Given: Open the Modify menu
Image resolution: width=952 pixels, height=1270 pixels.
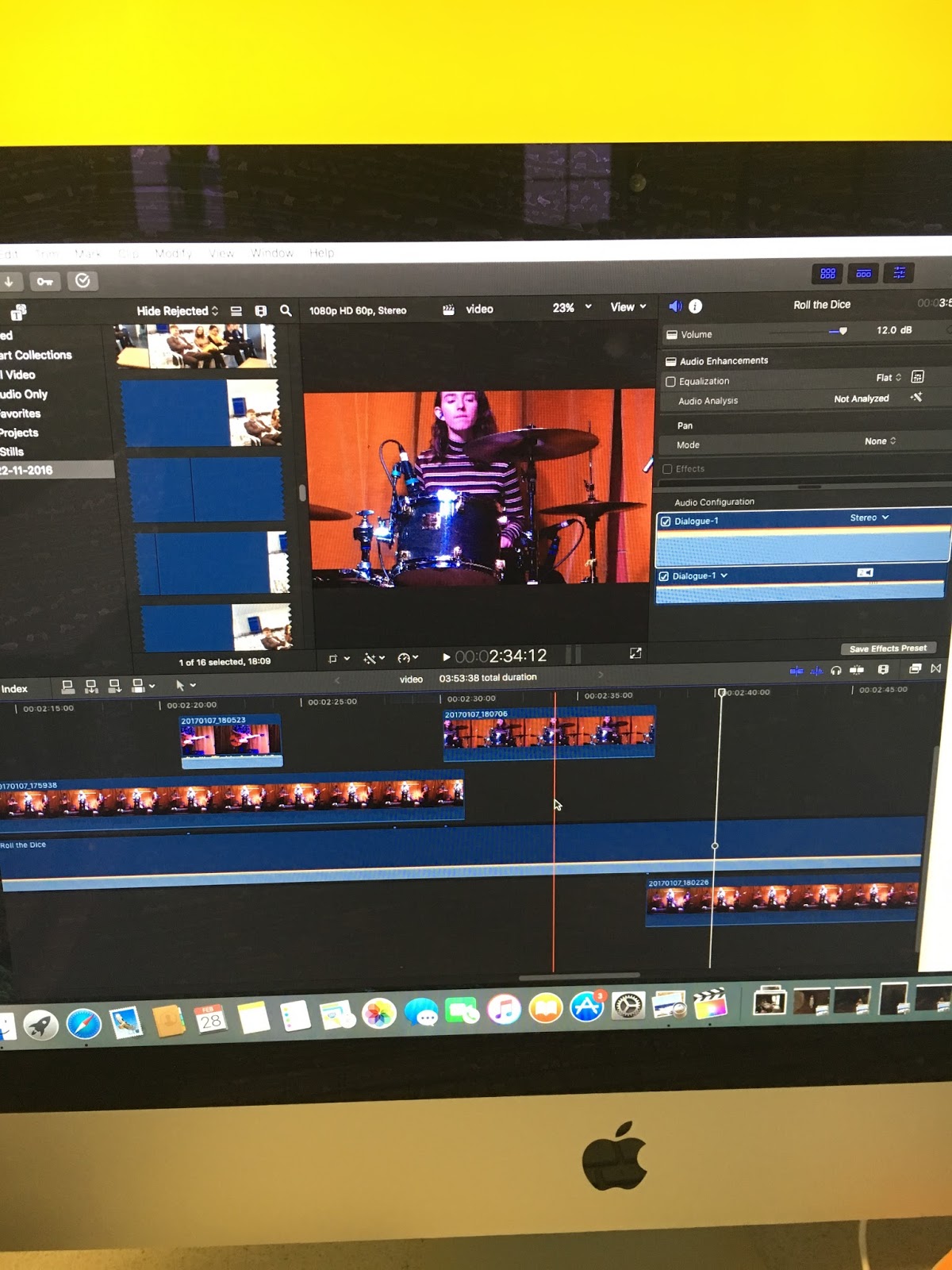Looking at the screenshot, I should coord(174,253).
